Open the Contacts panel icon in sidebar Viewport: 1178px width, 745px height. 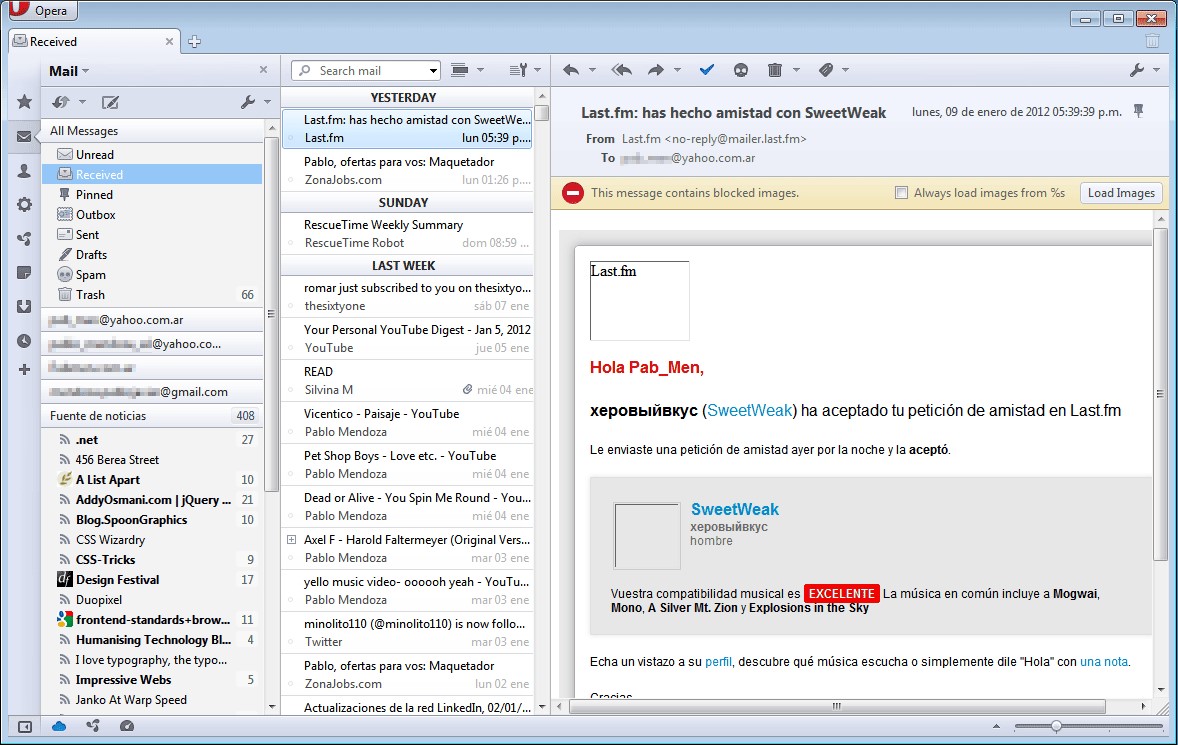24,171
